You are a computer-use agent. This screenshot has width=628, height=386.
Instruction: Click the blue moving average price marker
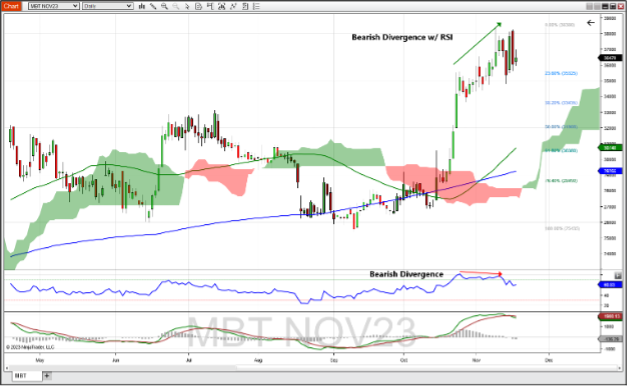610,171
